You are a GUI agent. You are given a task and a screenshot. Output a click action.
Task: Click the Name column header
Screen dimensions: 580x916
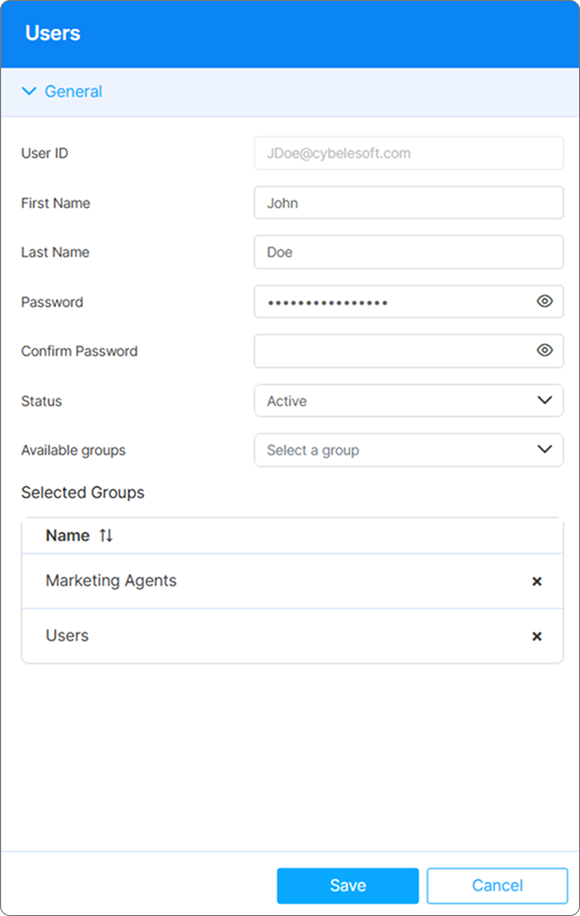(x=68, y=535)
